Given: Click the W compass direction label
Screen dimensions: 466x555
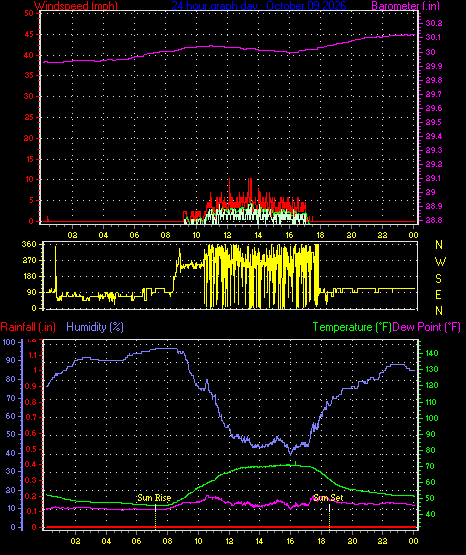Looking at the screenshot, I should 440,262.
